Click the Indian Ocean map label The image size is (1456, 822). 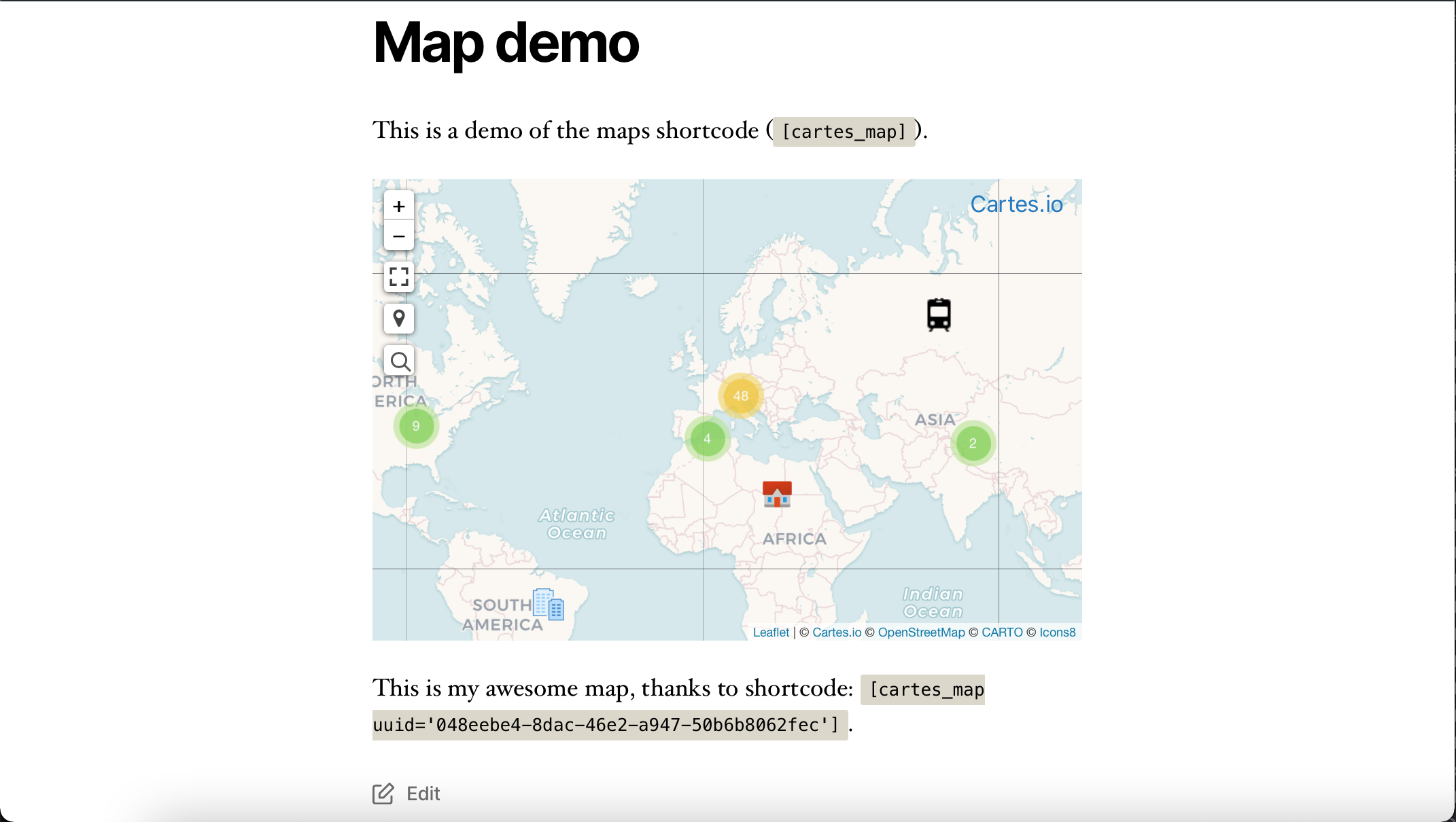click(933, 603)
